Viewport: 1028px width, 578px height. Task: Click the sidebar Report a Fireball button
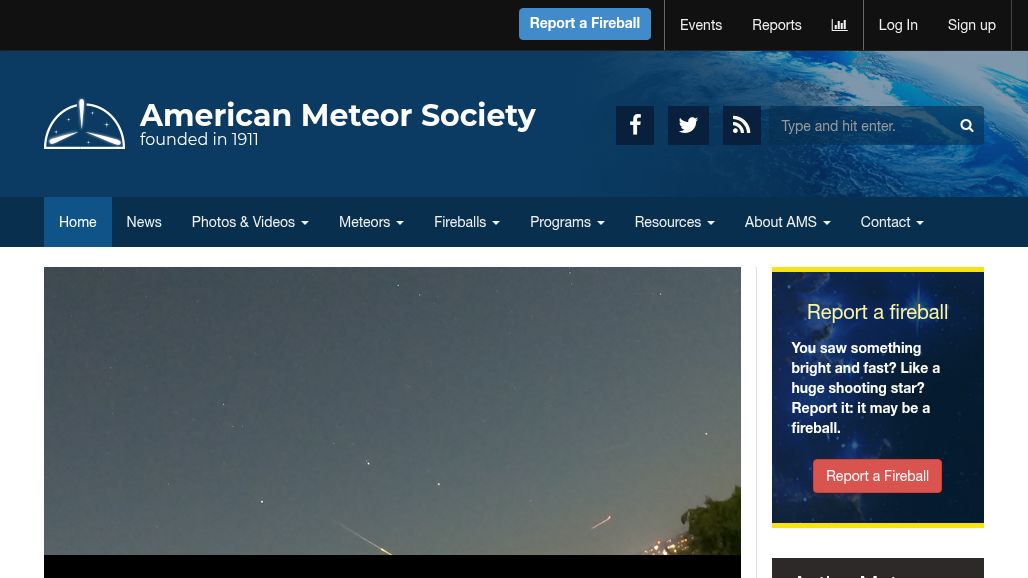point(877,475)
